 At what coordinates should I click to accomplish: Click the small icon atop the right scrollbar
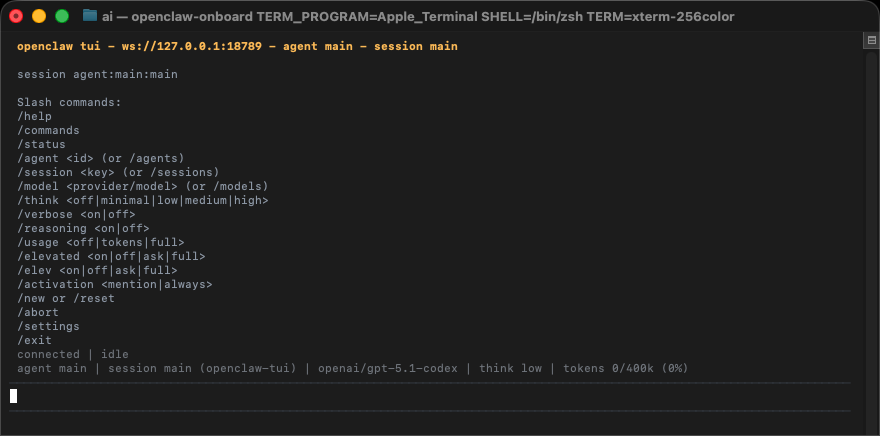[870, 40]
